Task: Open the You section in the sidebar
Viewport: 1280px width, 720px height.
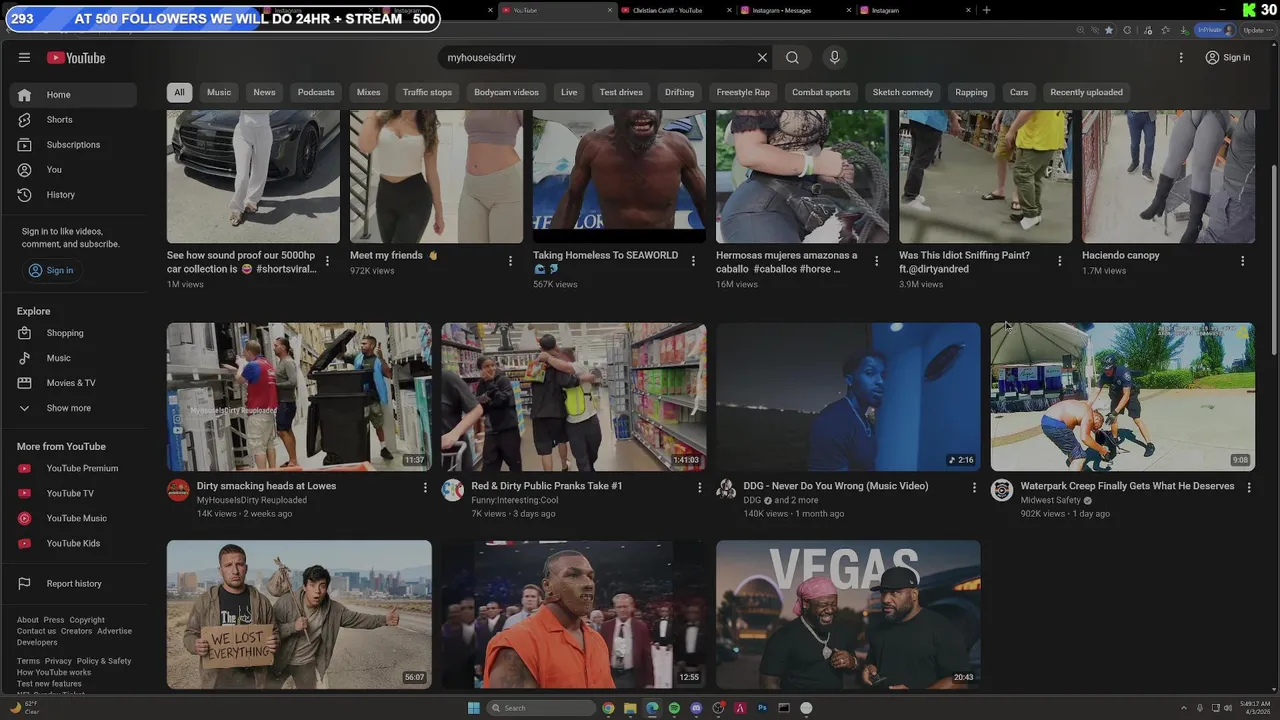Action: pos(73,170)
